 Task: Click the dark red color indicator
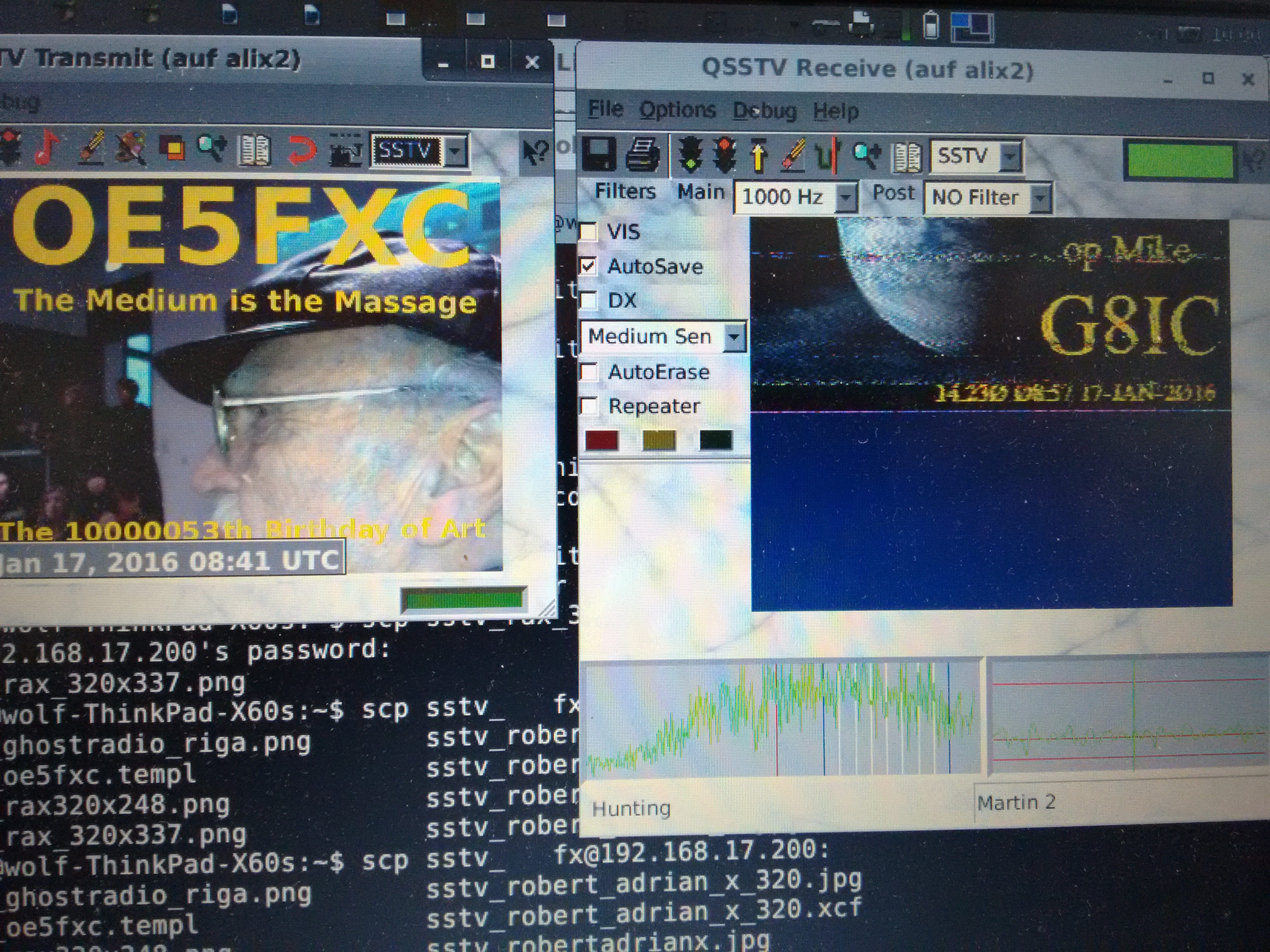click(x=602, y=441)
